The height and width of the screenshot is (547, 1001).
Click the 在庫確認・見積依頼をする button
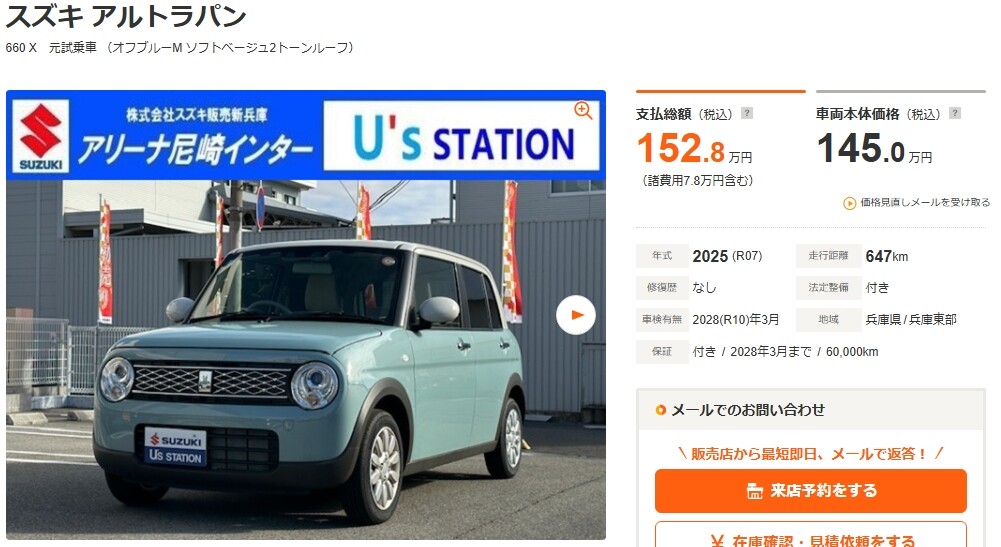tap(811, 535)
